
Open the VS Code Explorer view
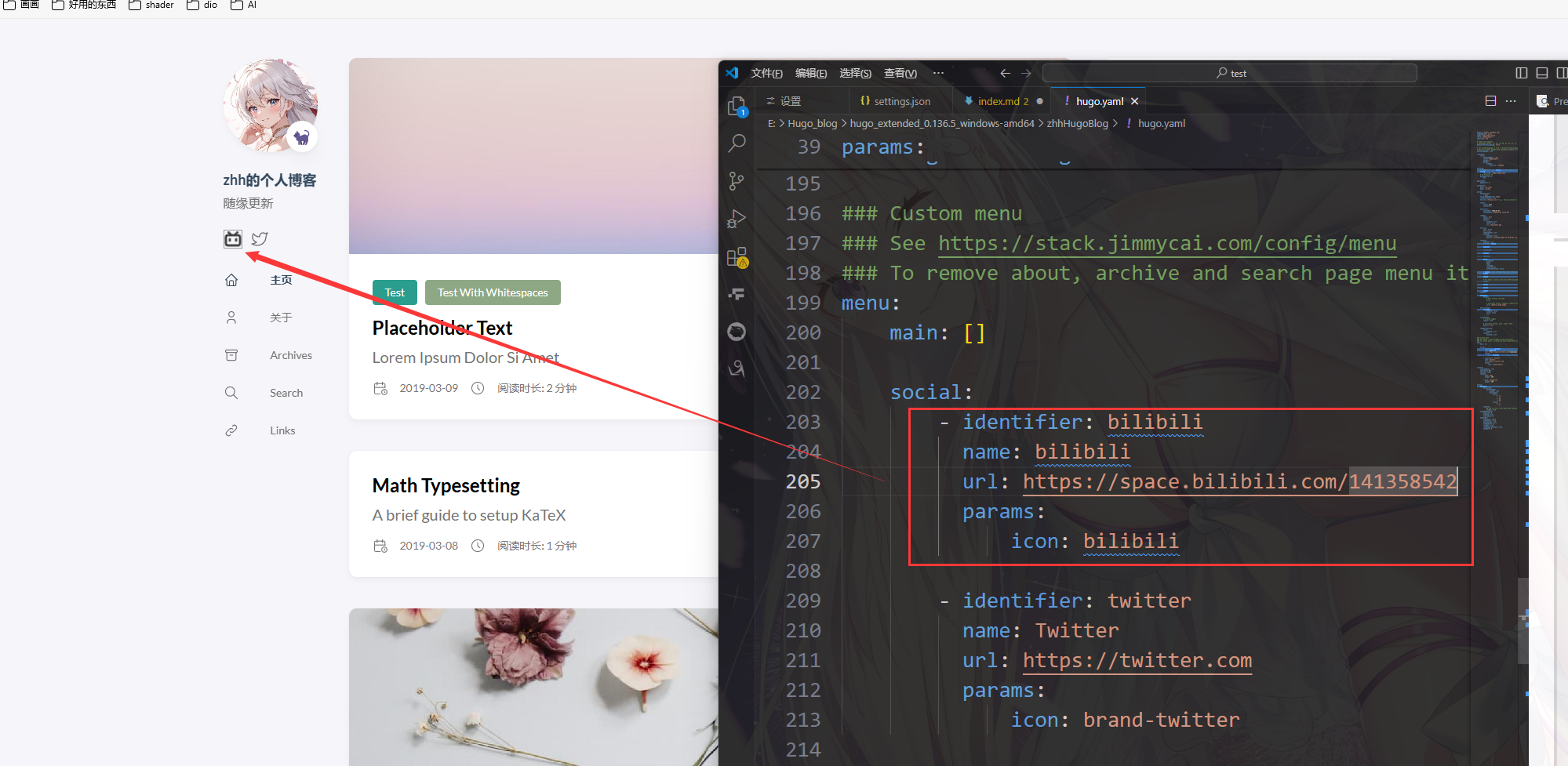click(x=737, y=106)
